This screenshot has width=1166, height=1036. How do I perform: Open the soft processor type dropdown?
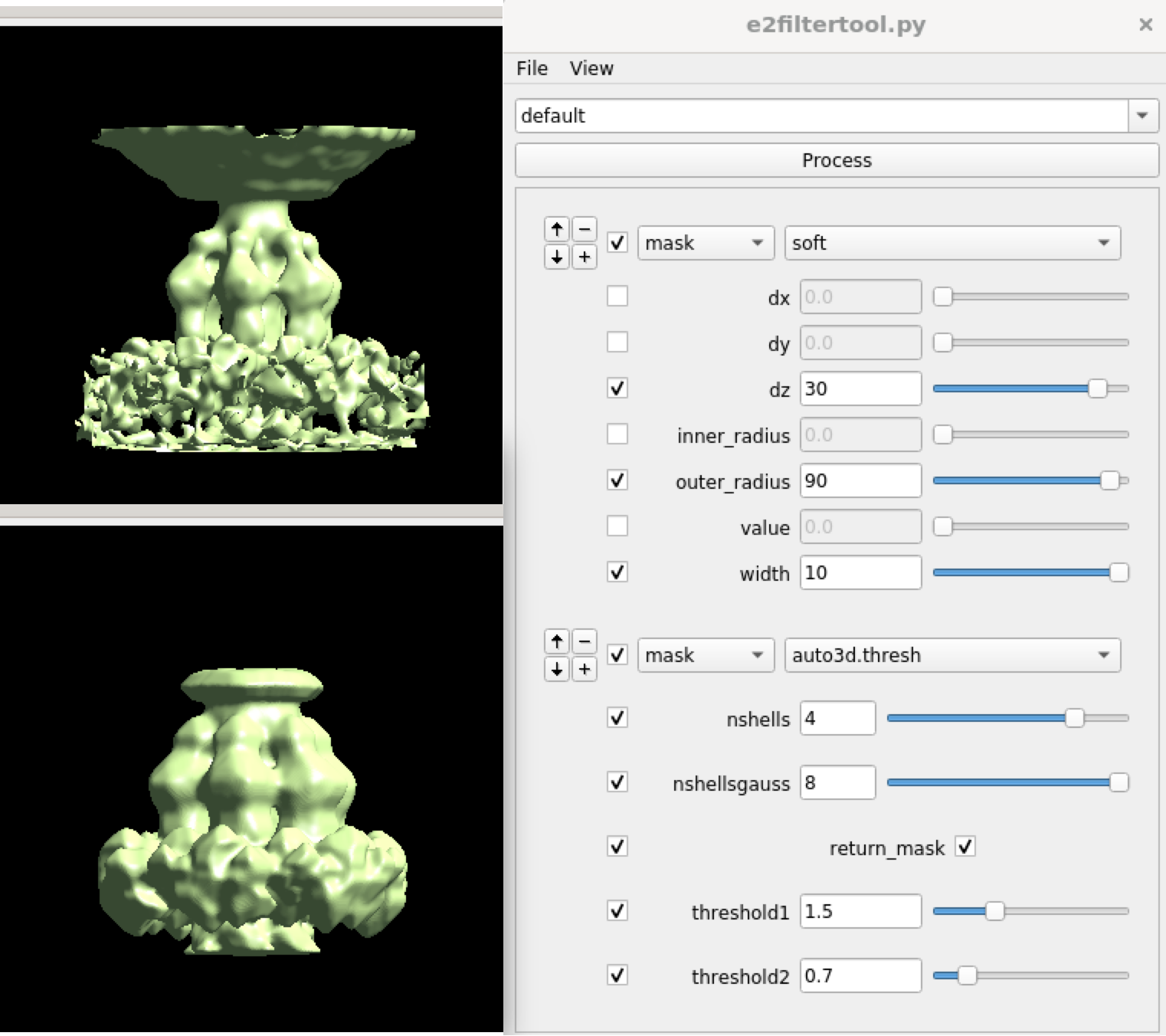[952, 243]
